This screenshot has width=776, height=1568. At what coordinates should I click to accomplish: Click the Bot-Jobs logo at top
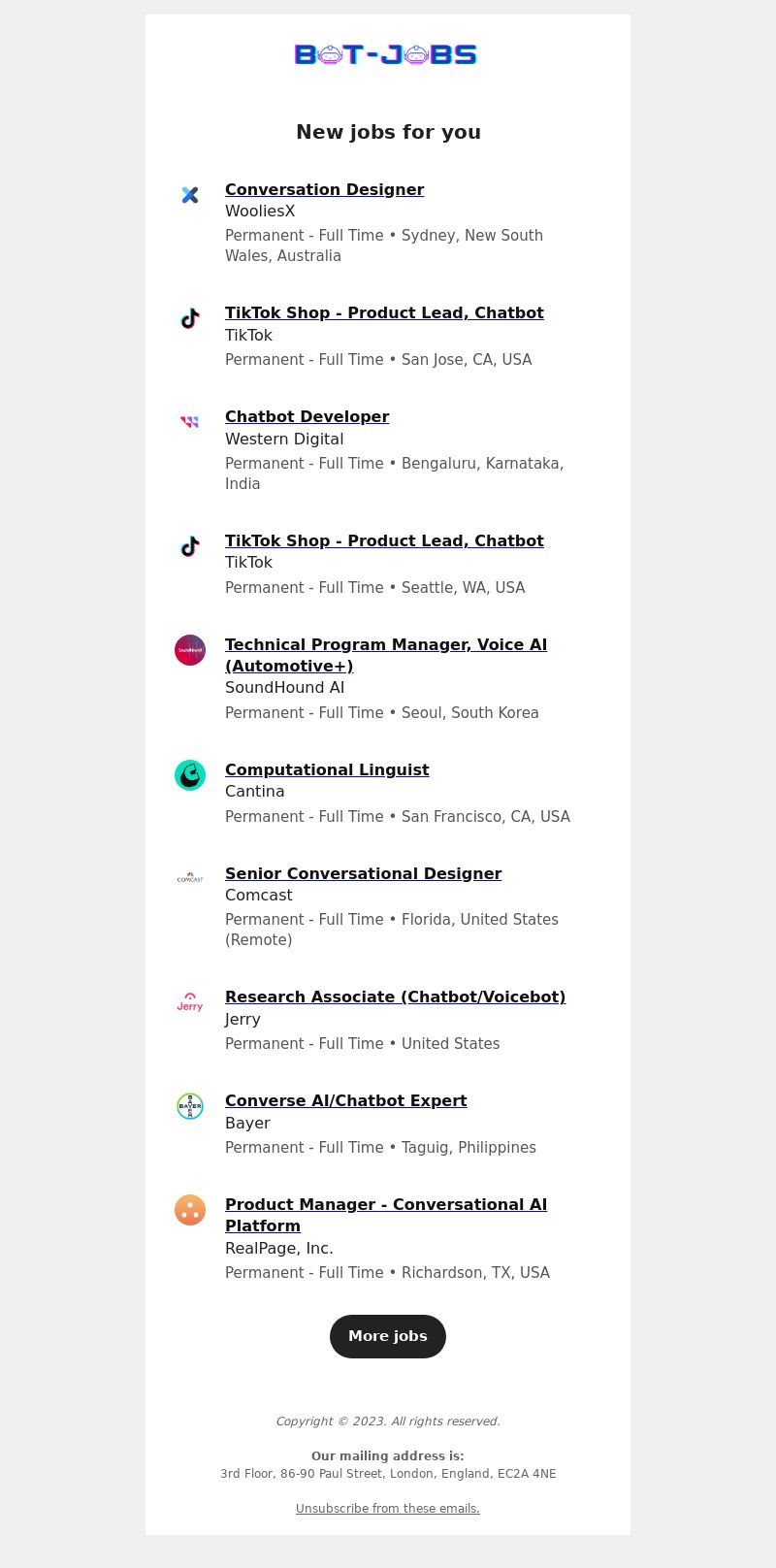[386, 54]
